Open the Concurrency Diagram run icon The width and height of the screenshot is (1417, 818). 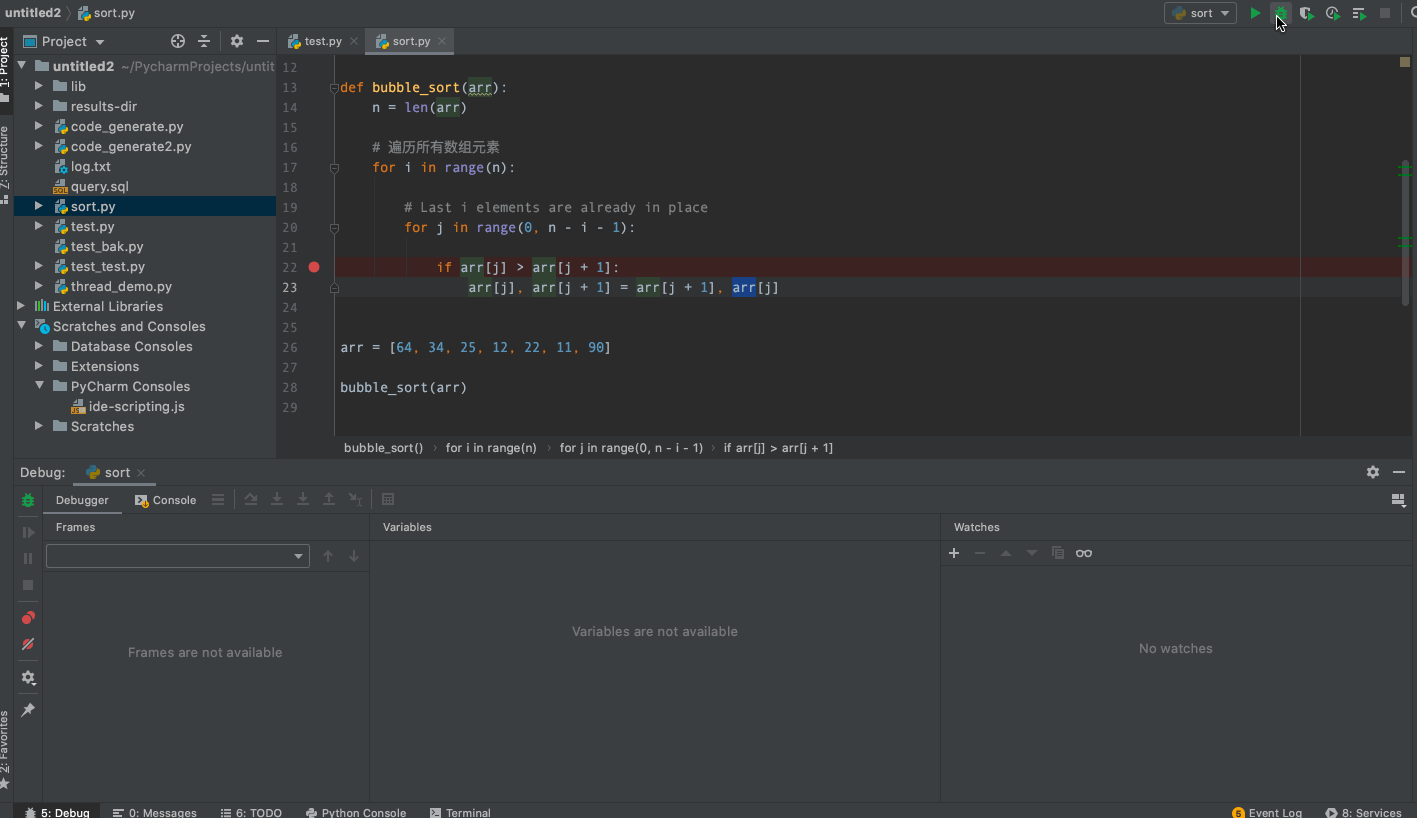[x=1359, y=14]
